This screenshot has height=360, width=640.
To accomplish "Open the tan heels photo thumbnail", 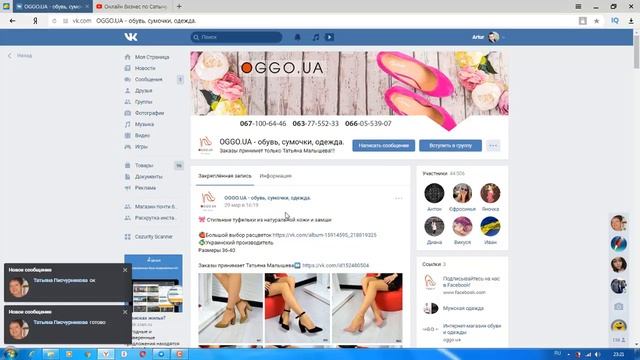I will coord(231,308).
